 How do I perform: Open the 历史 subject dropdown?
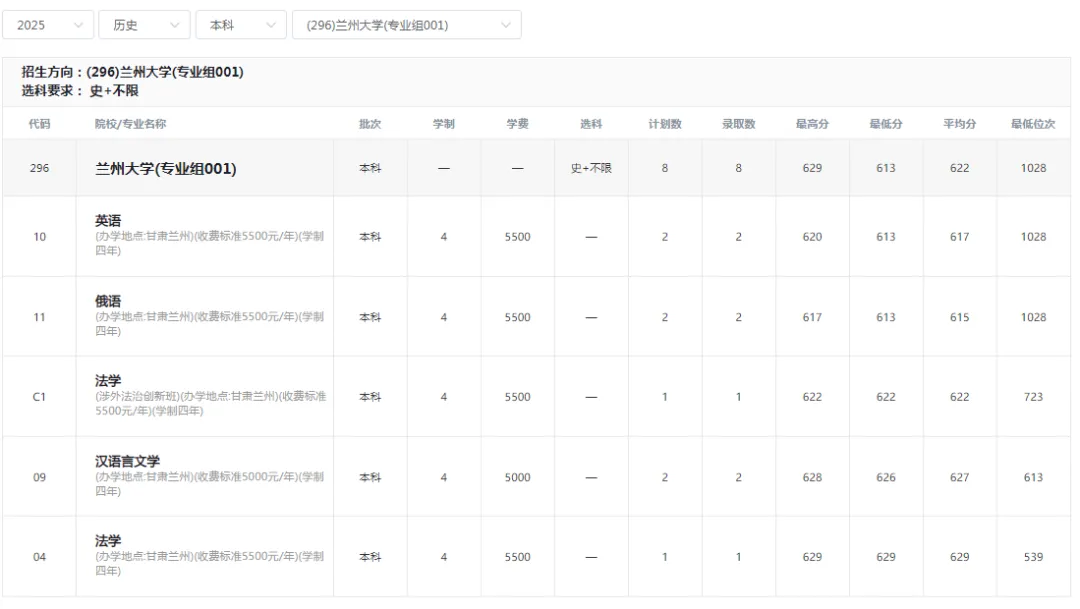[145, 25]
